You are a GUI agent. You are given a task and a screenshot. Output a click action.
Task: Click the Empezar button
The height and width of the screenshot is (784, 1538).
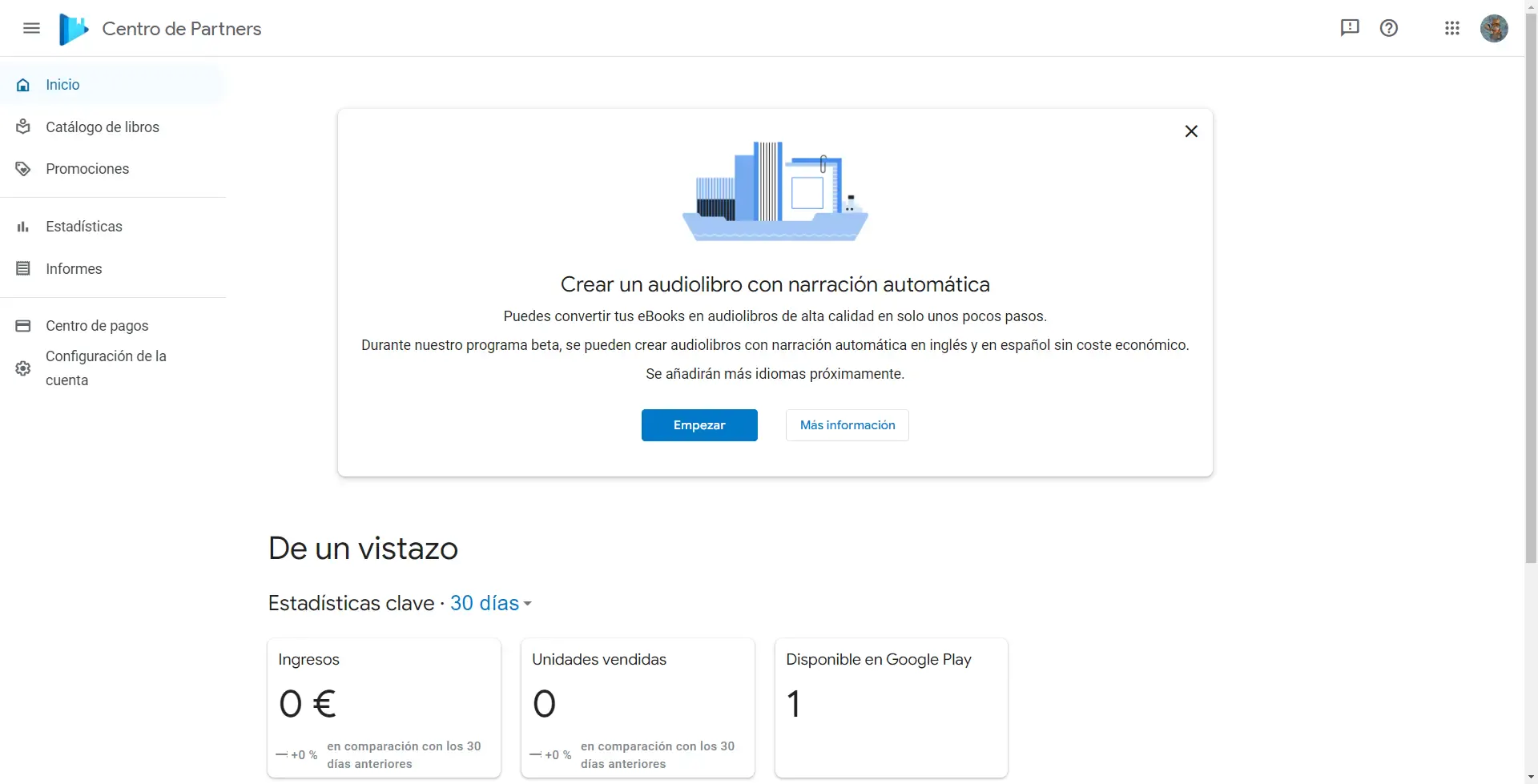click(699, 424)
